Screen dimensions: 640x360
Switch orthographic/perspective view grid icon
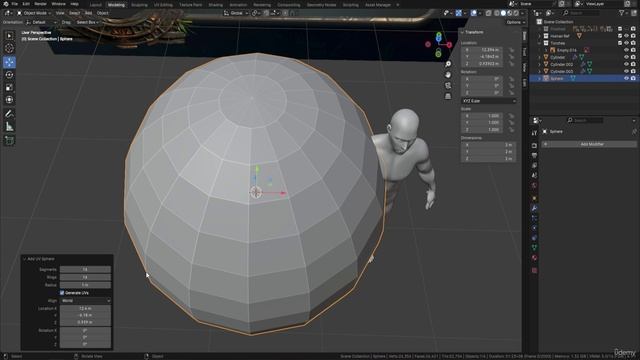(448, 96)
